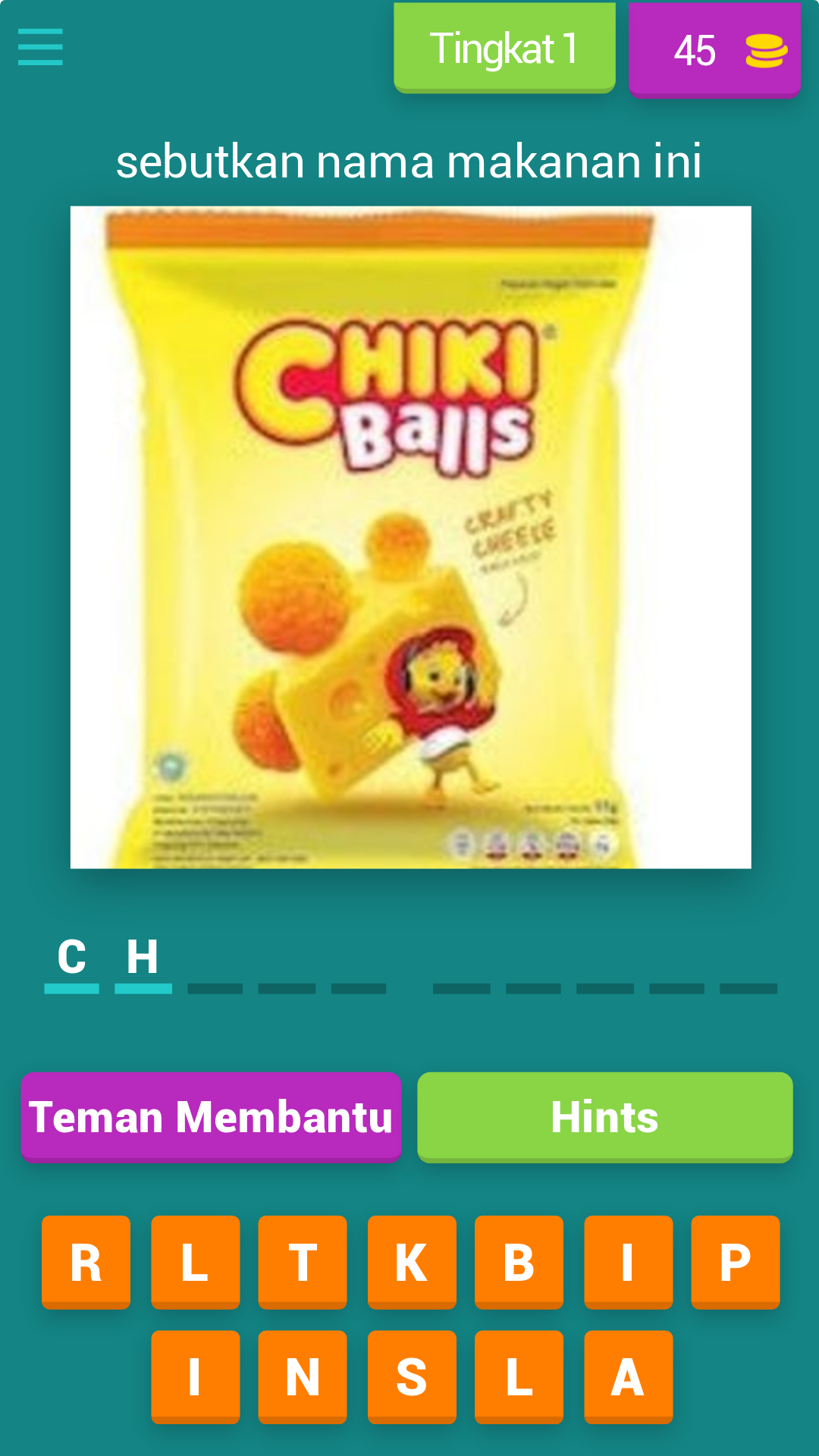Tap the Chiki Balls product image

[410, 537]
